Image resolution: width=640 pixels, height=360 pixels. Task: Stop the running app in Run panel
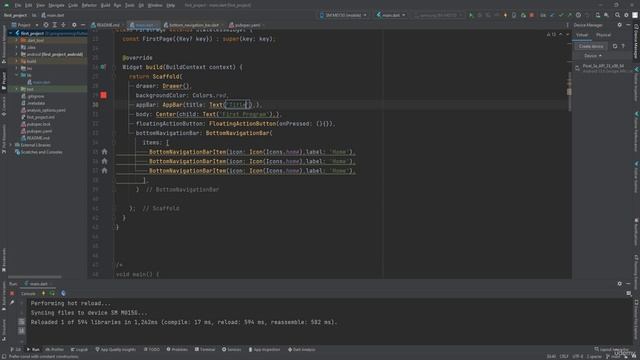click(x=12, y=293)
